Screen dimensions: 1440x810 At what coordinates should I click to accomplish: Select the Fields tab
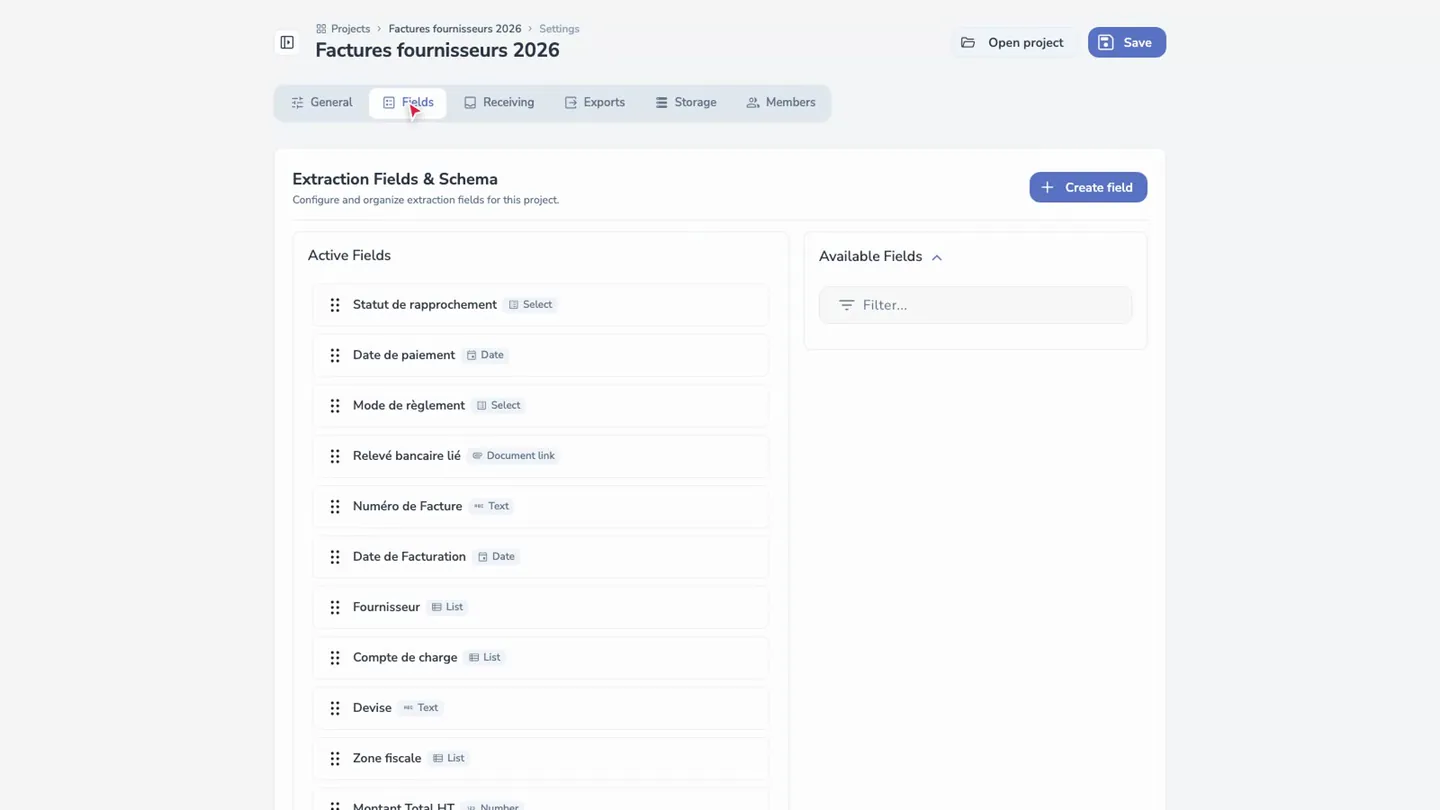pos(408,102)
